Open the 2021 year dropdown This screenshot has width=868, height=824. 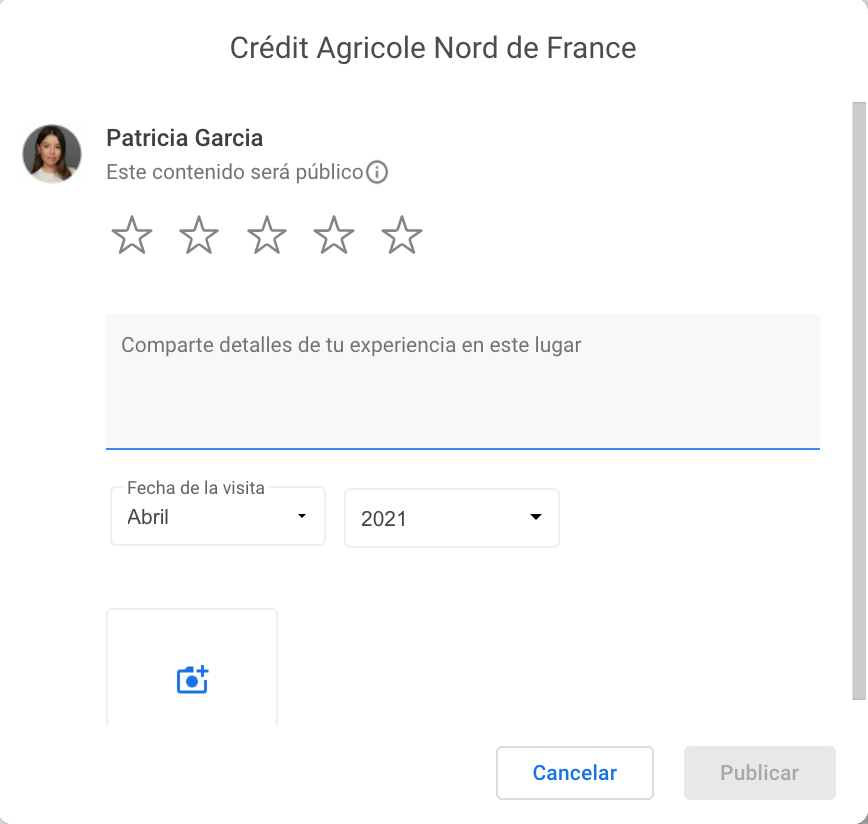pos(452,518)
